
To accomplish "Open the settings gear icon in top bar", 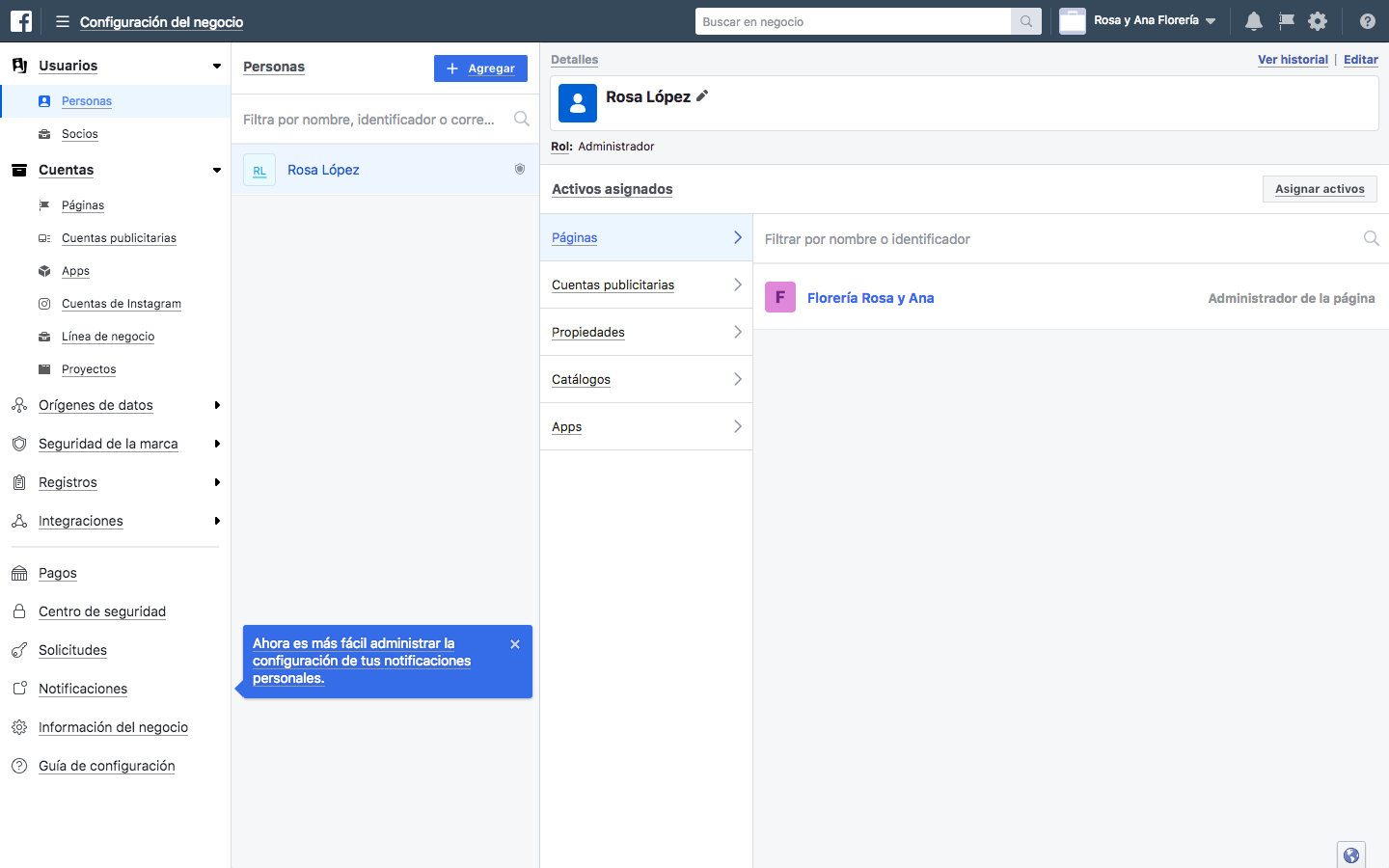I will point(1318,21).
